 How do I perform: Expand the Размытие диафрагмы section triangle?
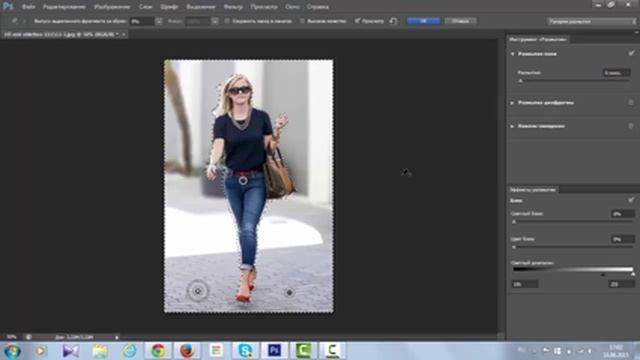click(512, 103)
